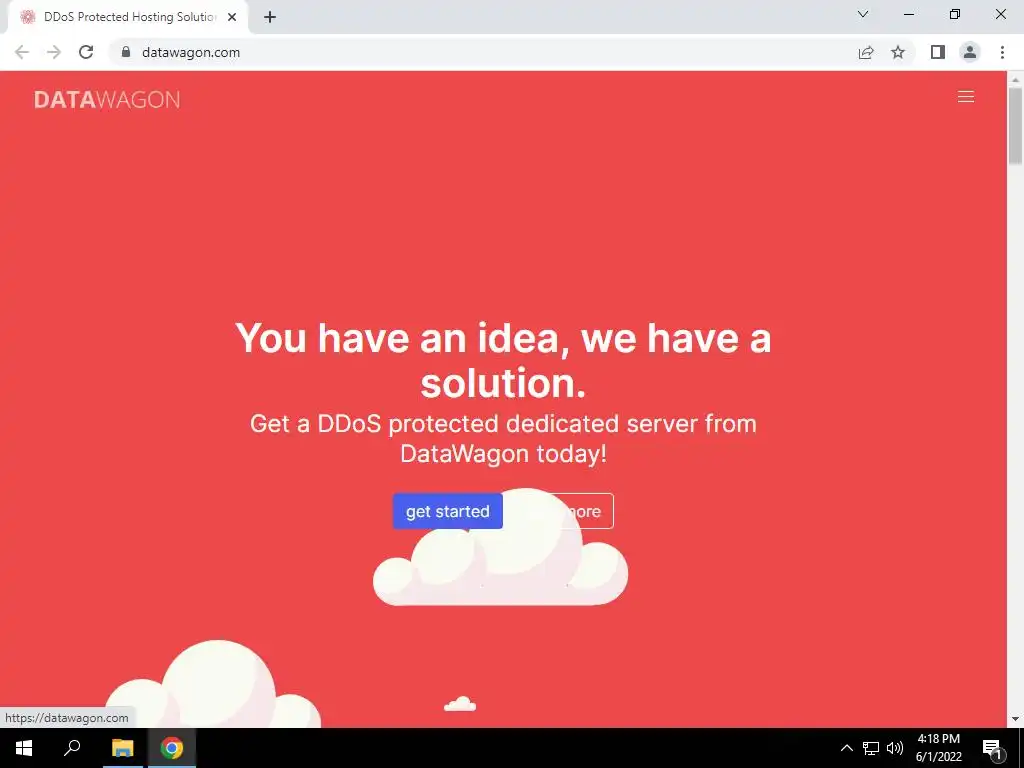
Task: Expand the tab search chevron
Action: [x=863, y=14]
